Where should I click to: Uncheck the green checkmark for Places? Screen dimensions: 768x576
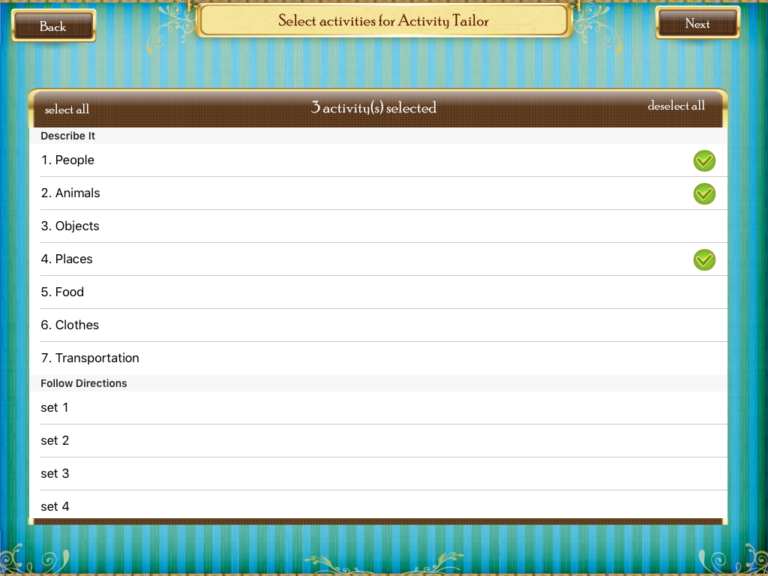704,260
